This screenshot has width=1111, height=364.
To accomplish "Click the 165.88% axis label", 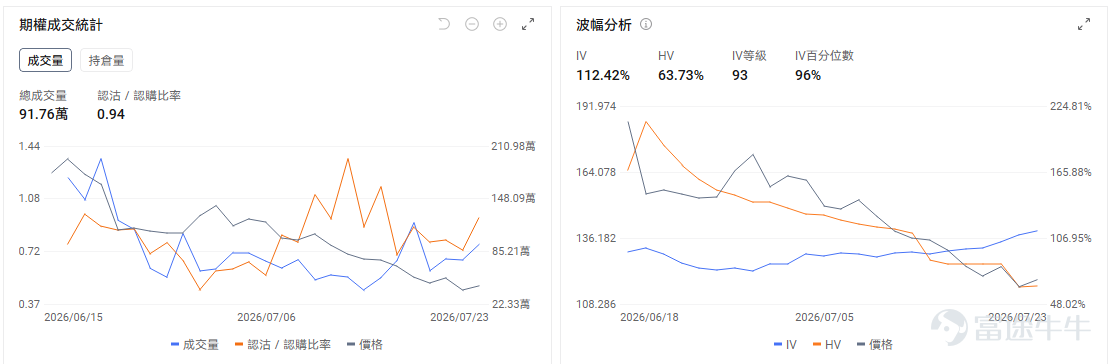I will (1070, 172).
